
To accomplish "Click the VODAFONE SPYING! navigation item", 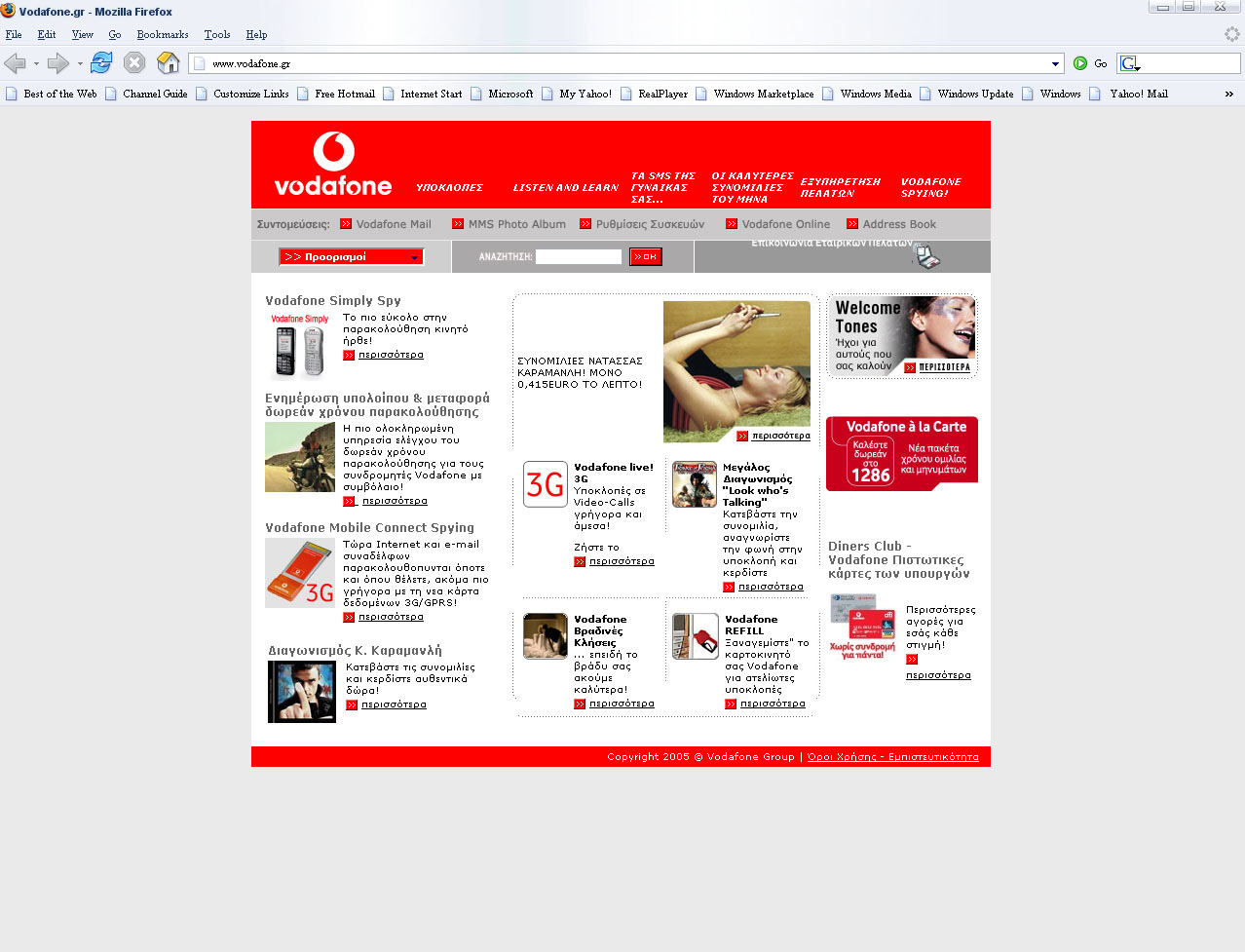I will [x=931, y=187].
